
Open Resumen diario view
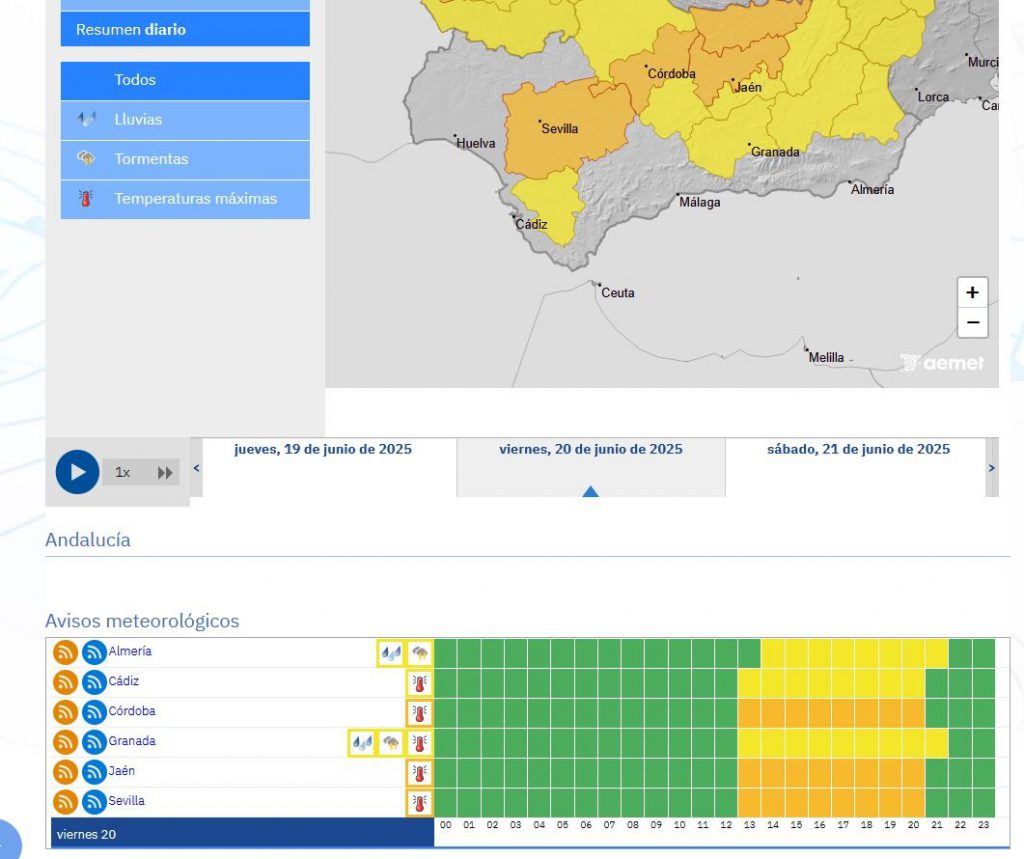(x=185, y=30)
